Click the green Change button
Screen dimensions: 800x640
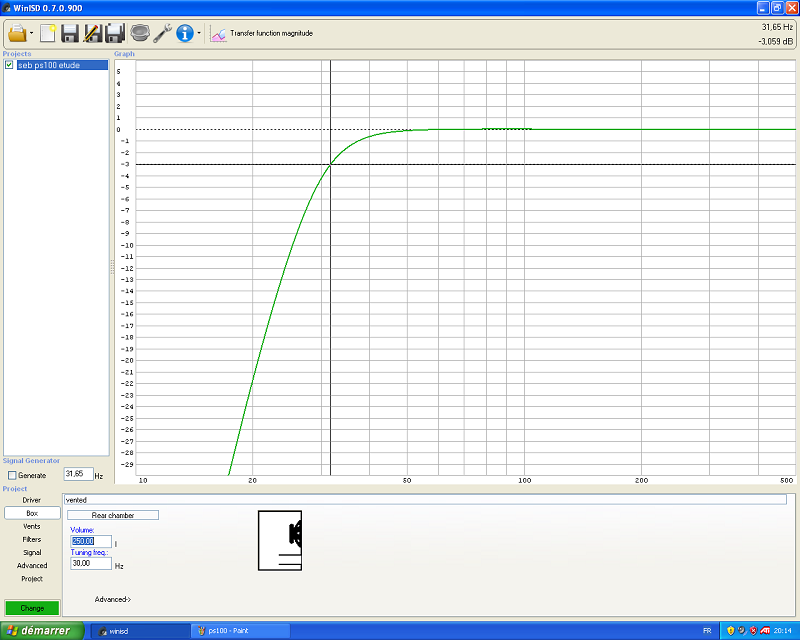tap(32, 608)
